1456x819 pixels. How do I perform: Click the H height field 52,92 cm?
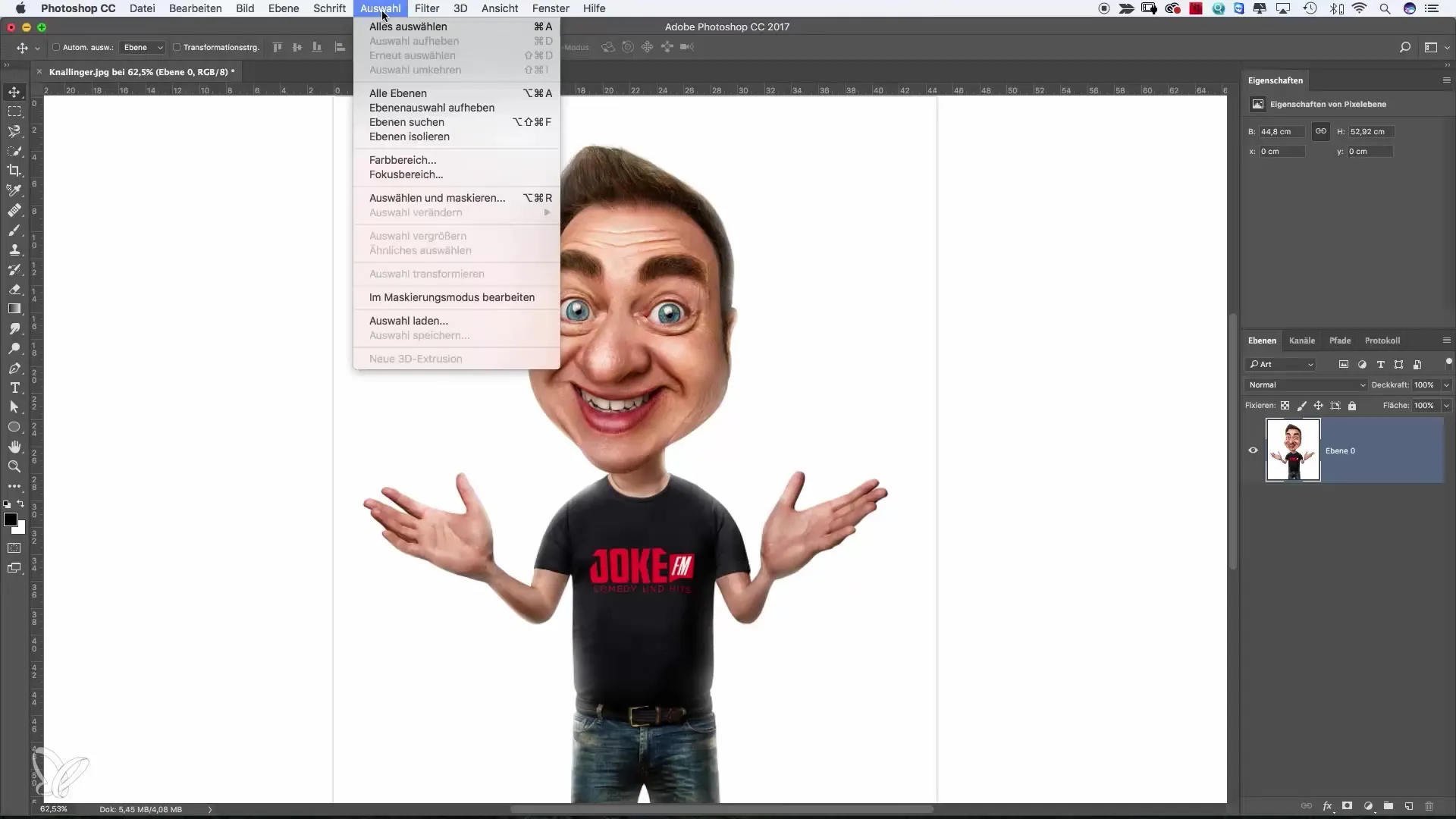click(x=1371, y=131)
